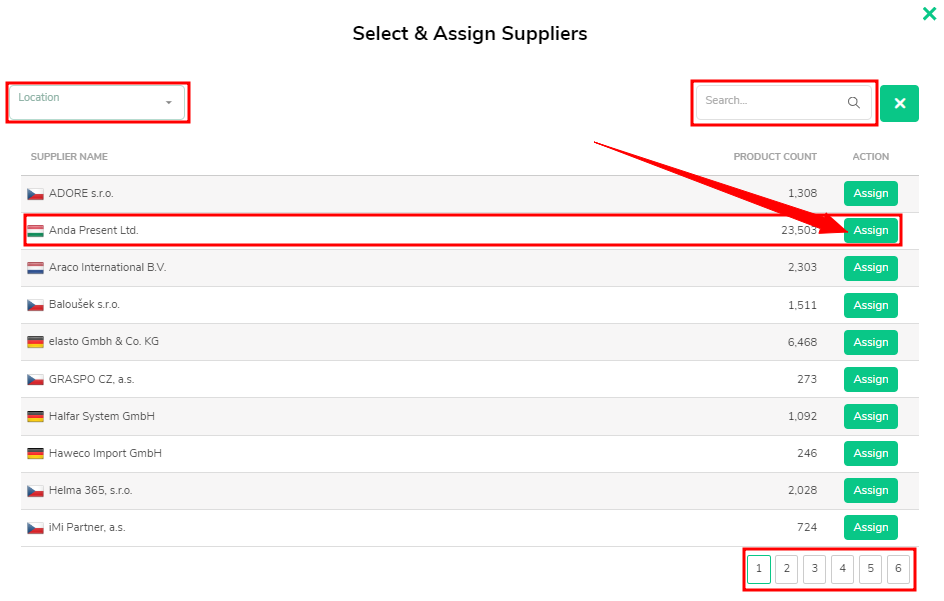Click the Product Count column header

tap(775, 157)
